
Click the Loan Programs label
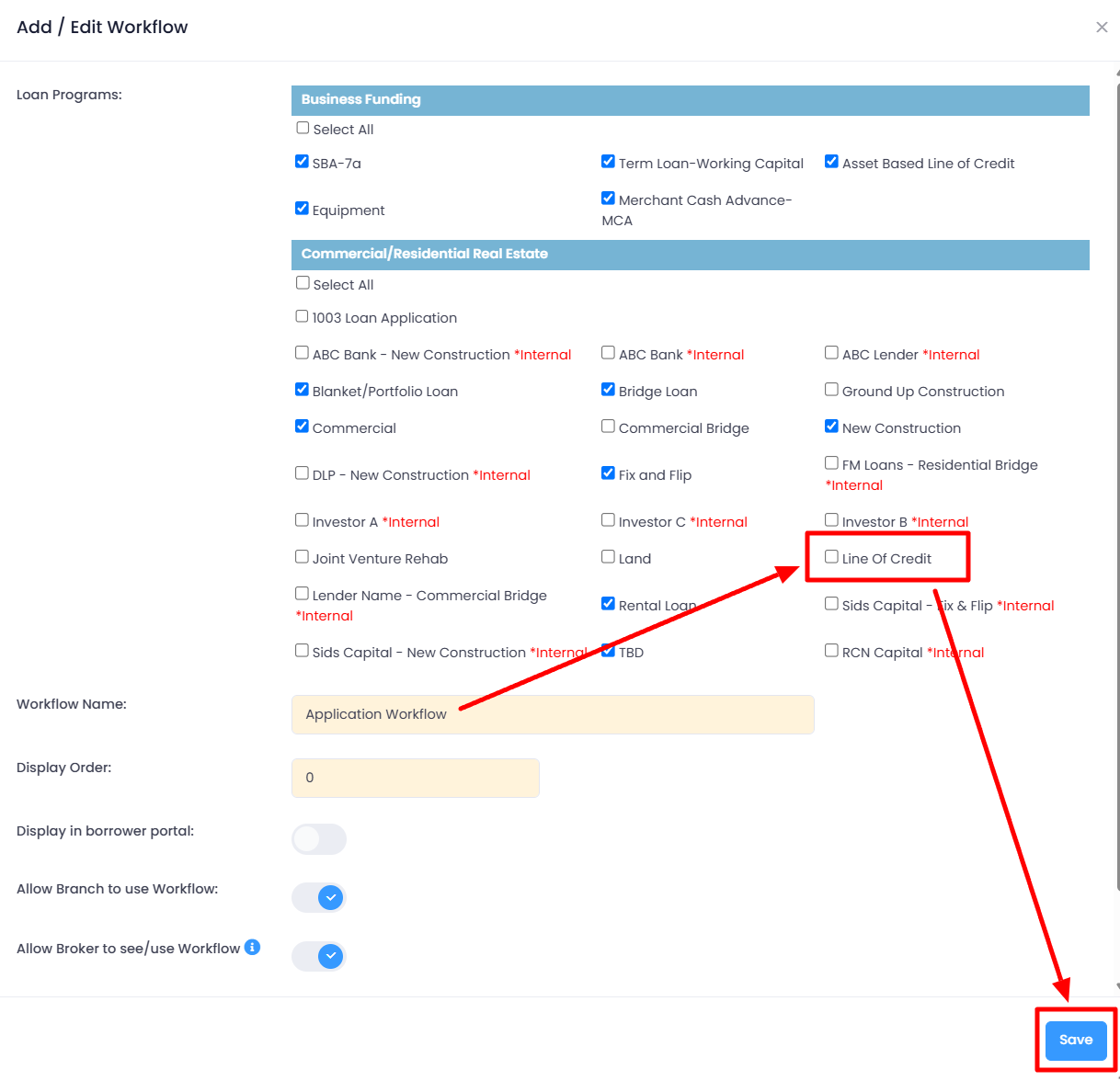69,95
